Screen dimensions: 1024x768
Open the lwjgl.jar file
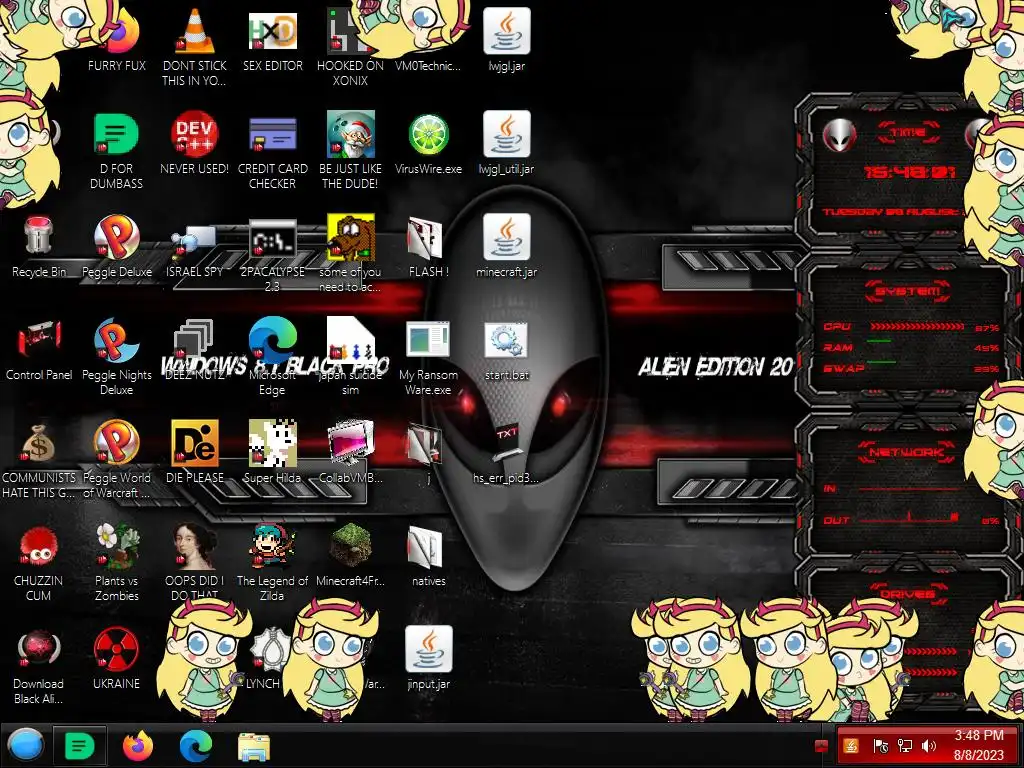point(506,31)
